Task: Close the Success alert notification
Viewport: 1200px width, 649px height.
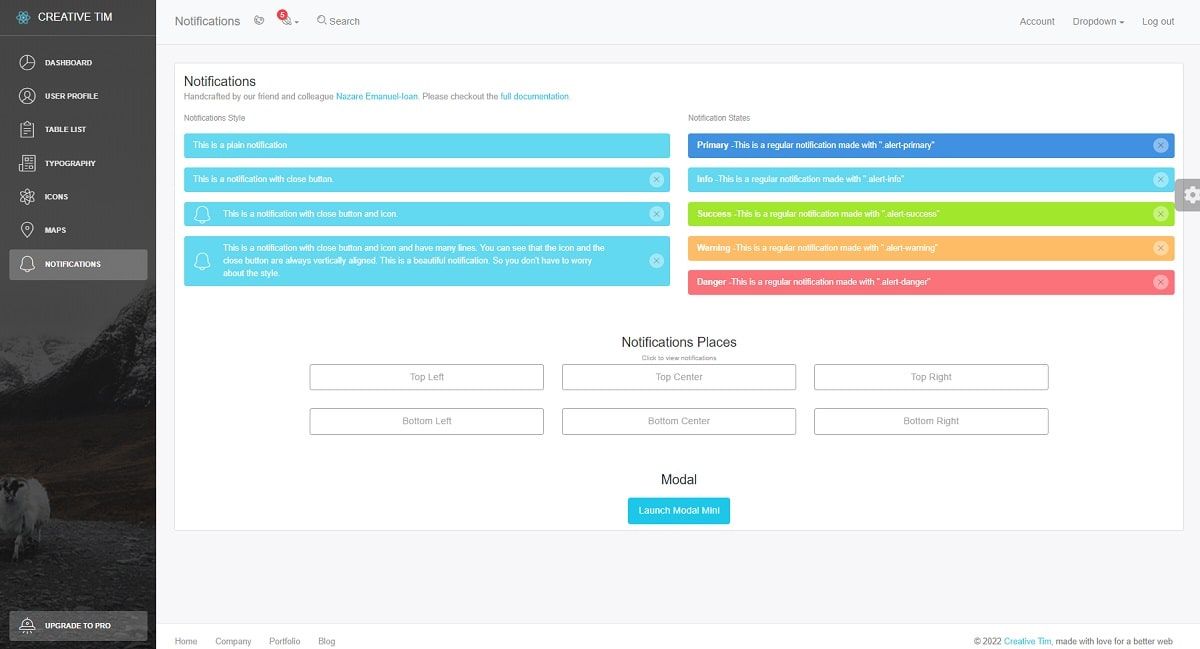Action: click(1161, 213)
